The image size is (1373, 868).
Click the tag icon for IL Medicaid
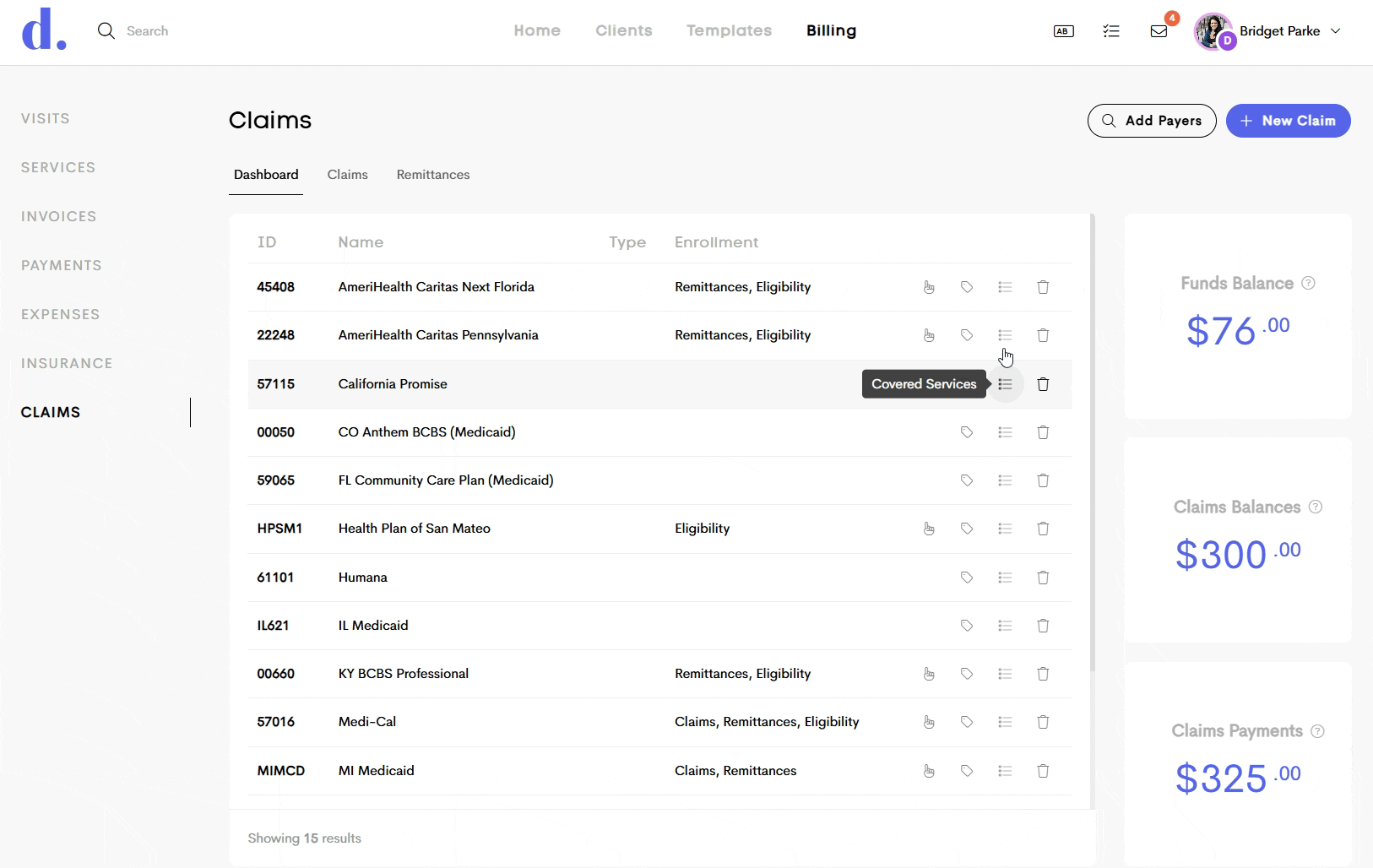tap(967, 626)
